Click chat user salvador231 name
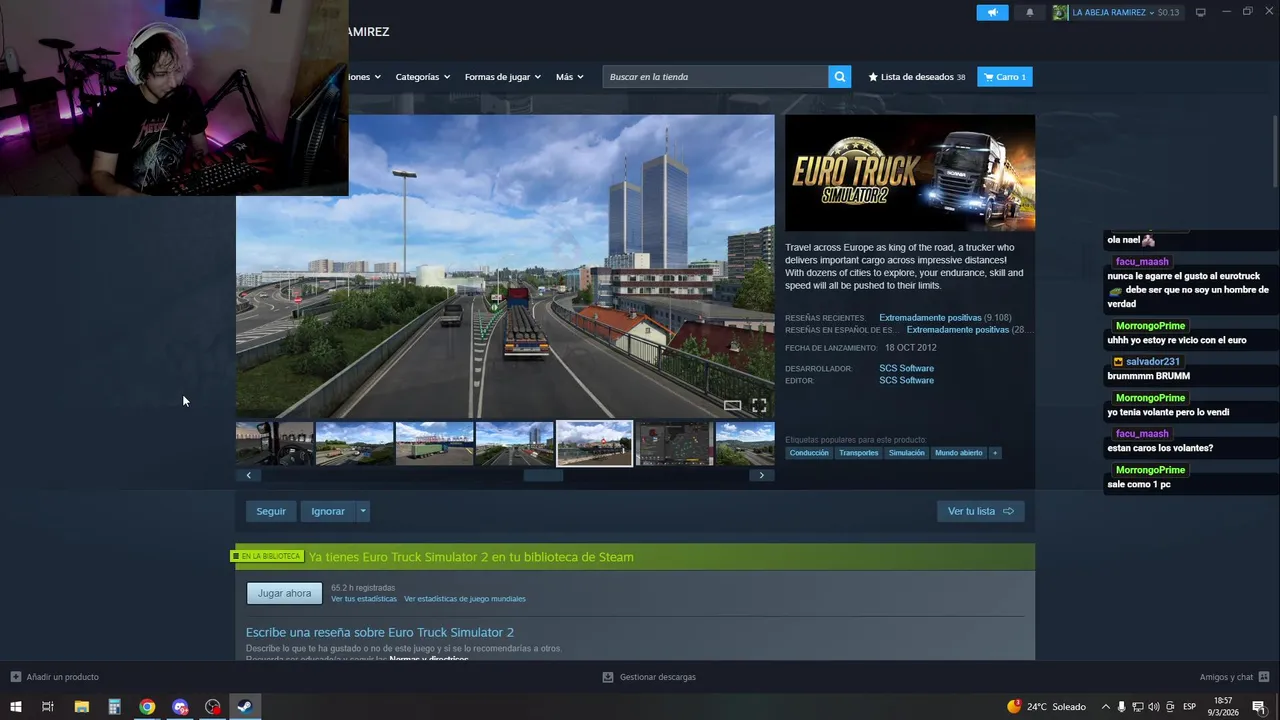The width and height of the screenshot is (1280, 720). click(1152, 362)
